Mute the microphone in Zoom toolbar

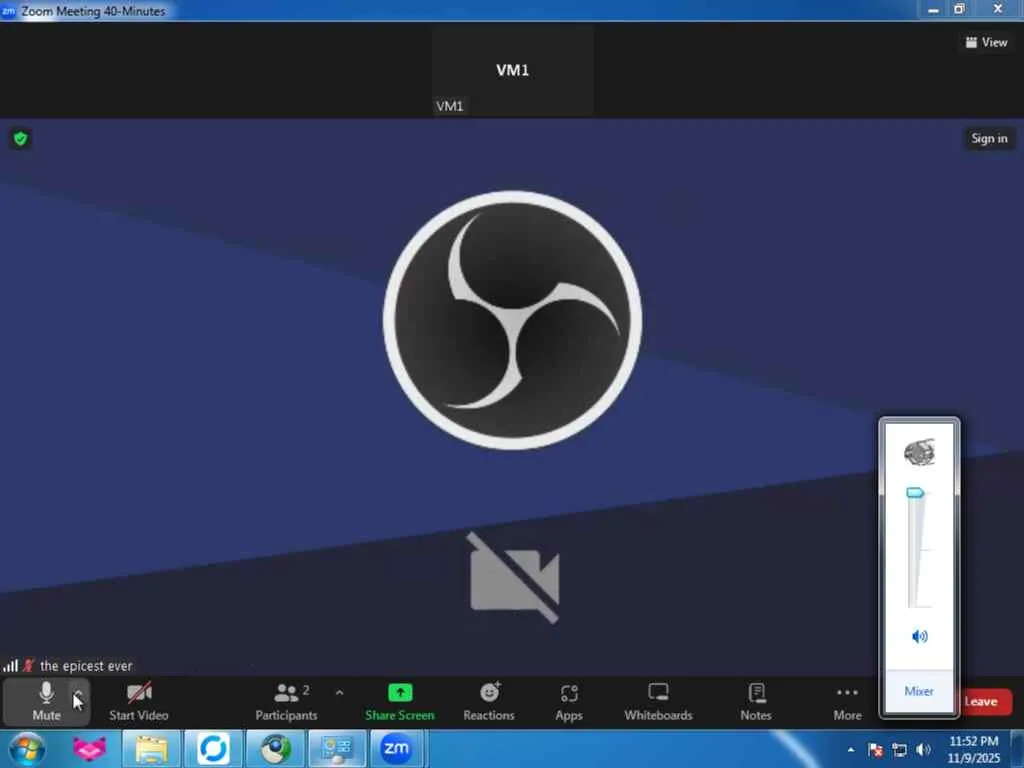pos(46,702)
